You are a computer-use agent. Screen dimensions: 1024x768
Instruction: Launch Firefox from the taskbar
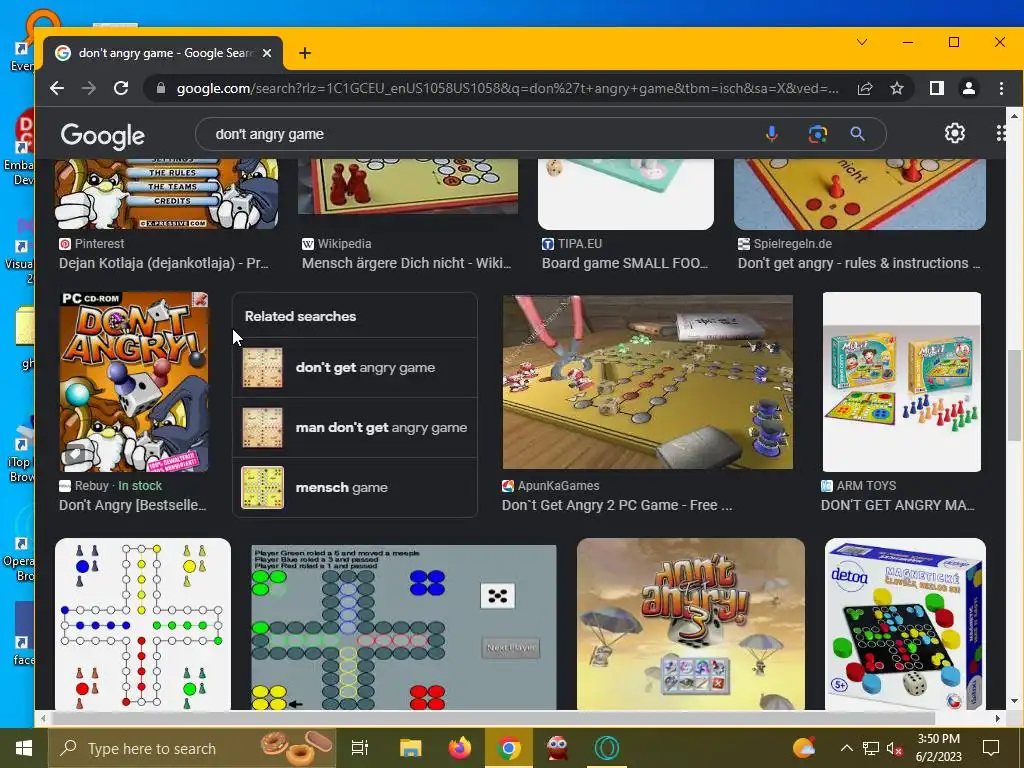(x=460, y=748)
